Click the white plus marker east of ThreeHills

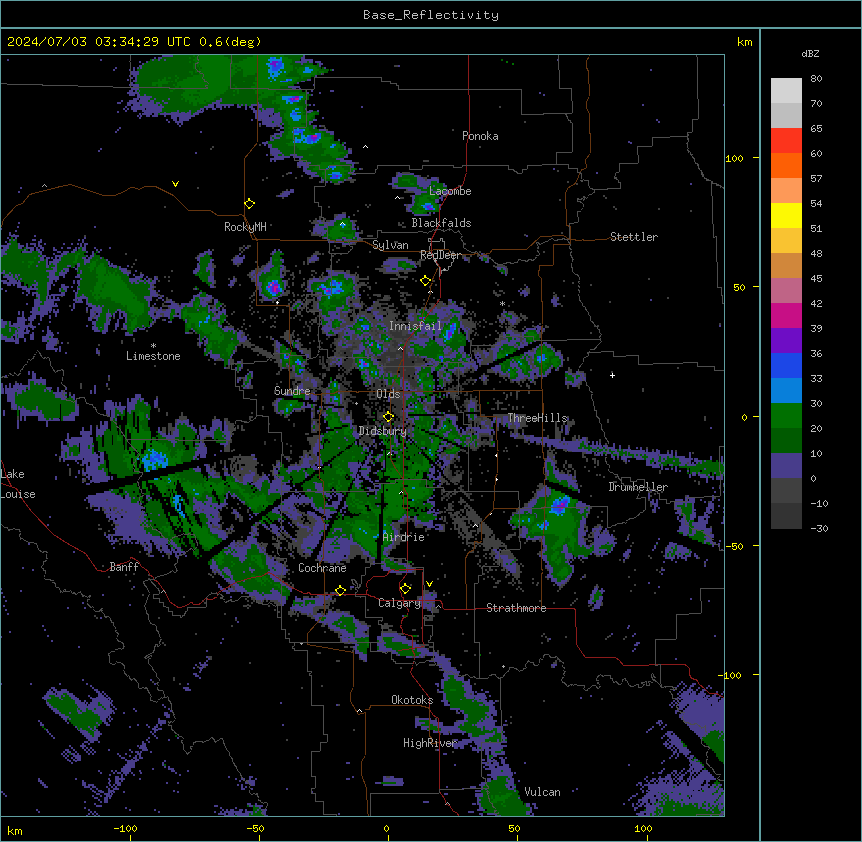612,375
